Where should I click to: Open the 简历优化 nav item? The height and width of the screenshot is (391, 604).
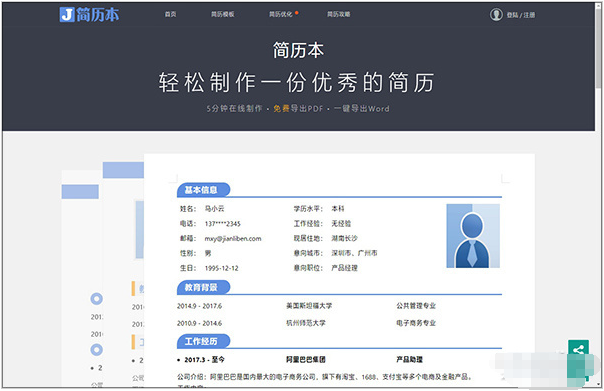point(281,14)
